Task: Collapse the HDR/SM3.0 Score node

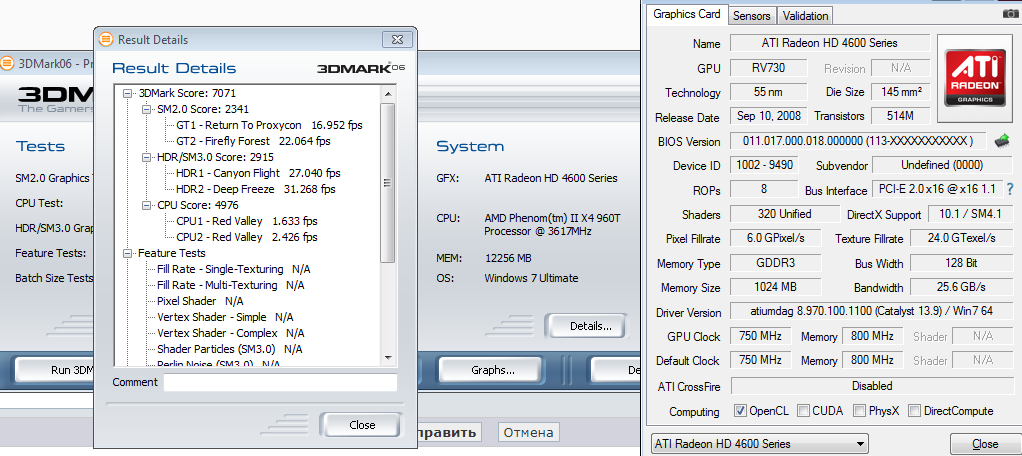Action: coord(147,157)
